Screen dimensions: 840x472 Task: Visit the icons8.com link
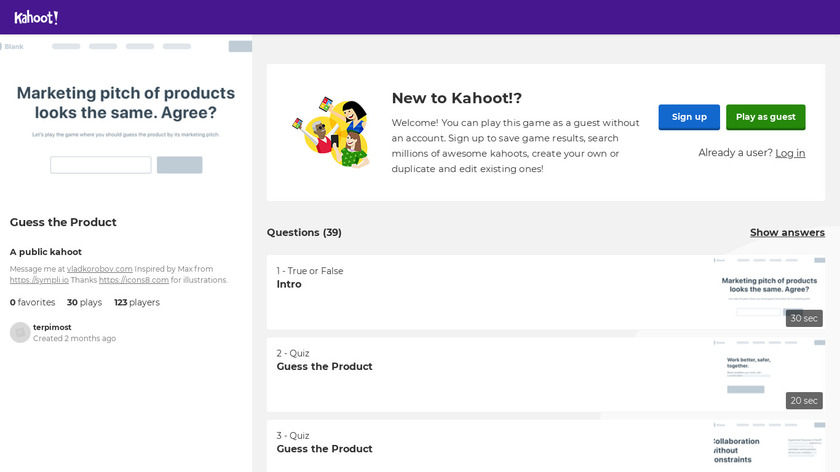[x=133, y=280]
